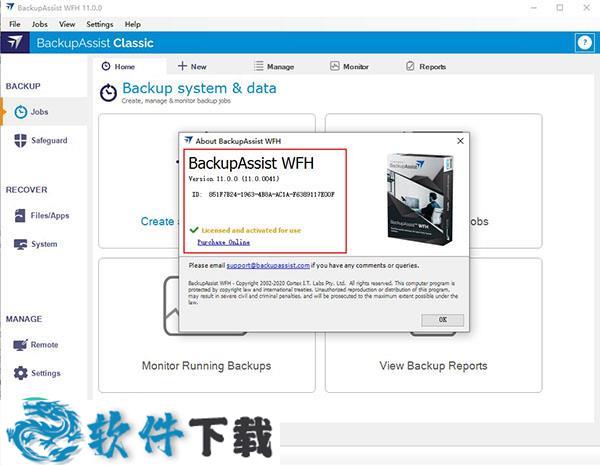Select System label under Recover
This screenshot has height=465, width=600.
(x=44, y=244)
